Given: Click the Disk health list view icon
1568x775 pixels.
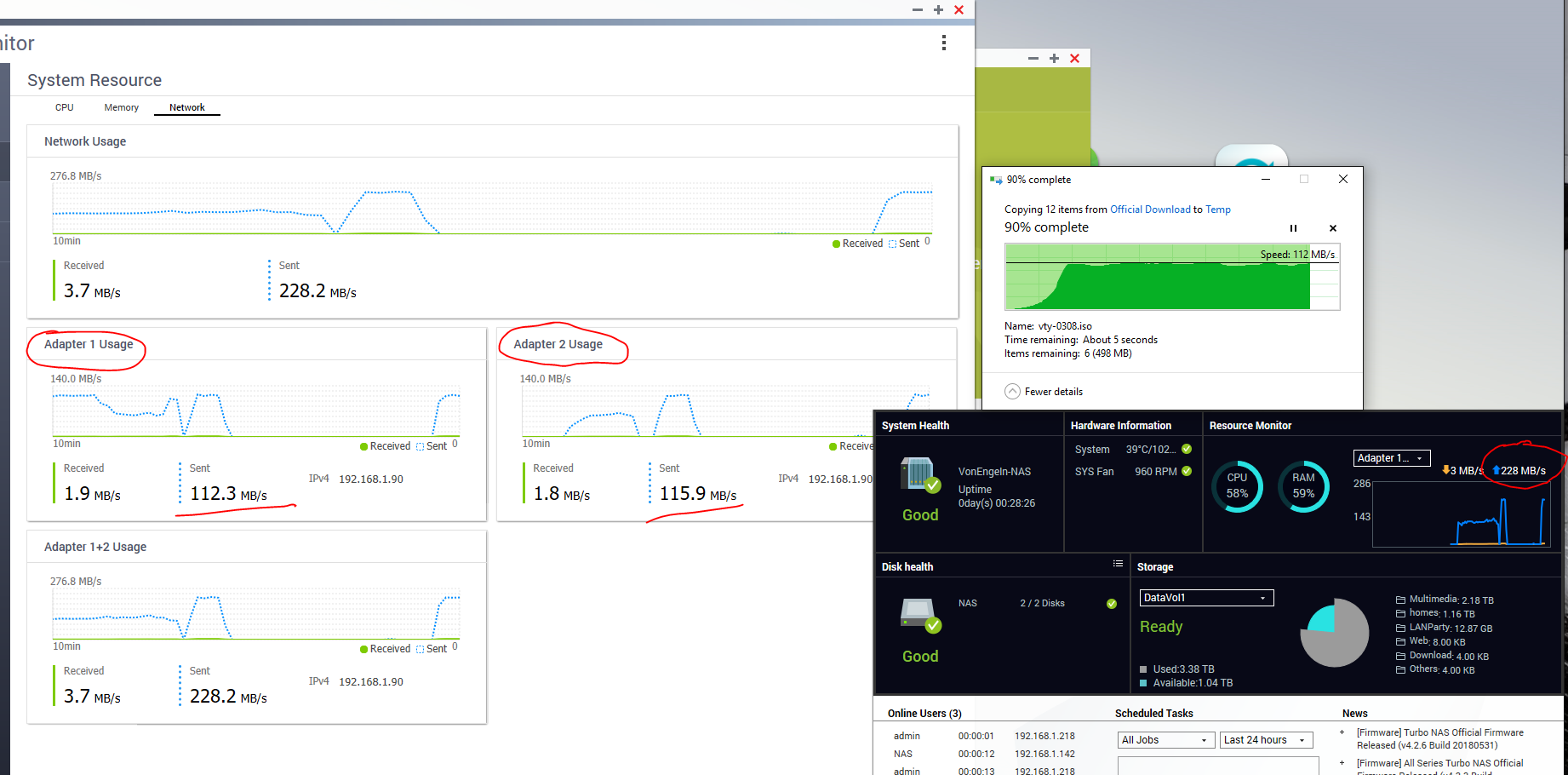Looking at the screenshot, I should coord(1118,564).
